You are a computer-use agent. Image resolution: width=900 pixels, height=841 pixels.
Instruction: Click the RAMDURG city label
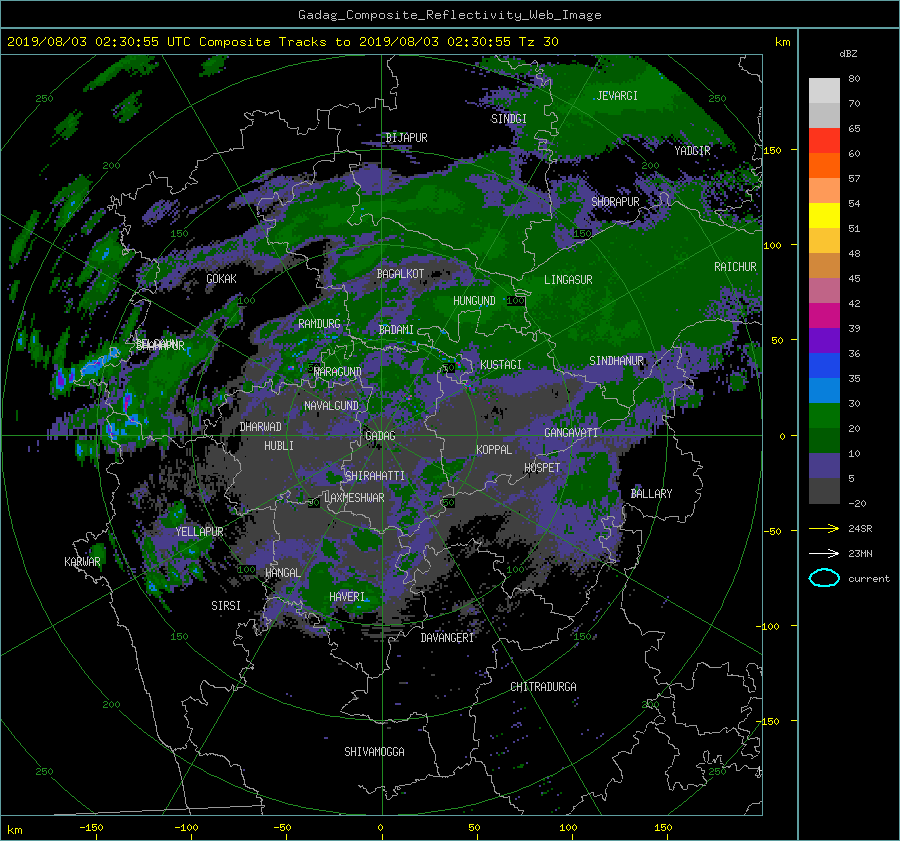[319, 324]
